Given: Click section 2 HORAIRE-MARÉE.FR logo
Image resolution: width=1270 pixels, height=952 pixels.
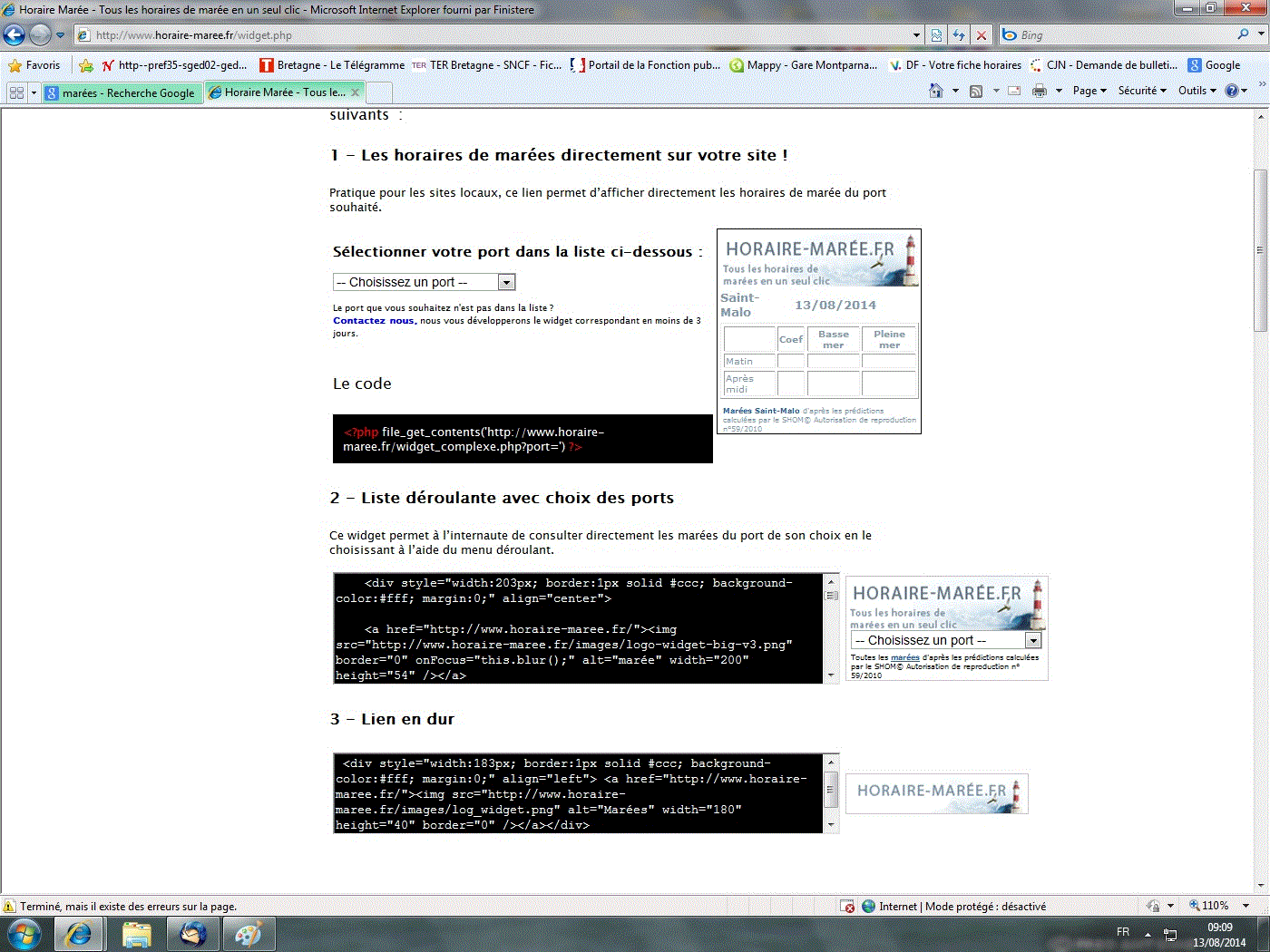Looking at the screenshot, I should point(947,605).
